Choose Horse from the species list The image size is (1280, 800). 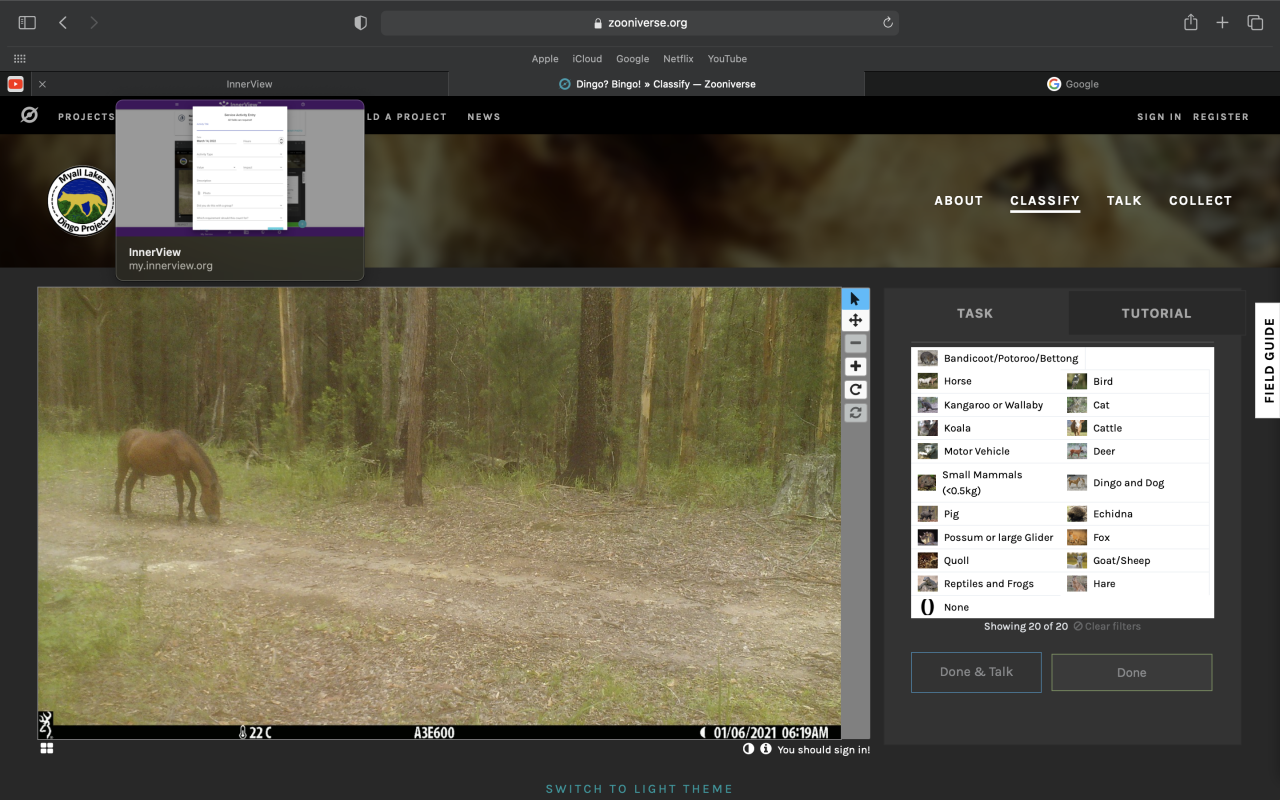pyautogui.click(x=957, y=381)
